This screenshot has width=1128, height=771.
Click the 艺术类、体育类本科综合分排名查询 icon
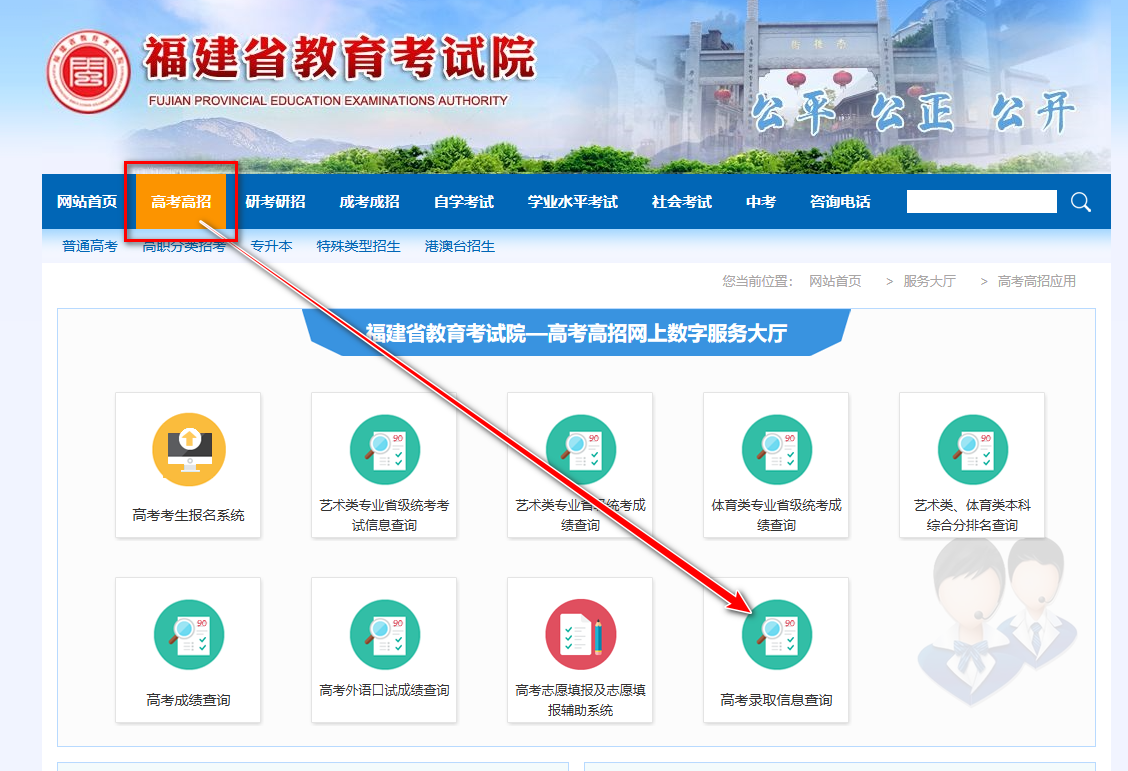(973, 450)
